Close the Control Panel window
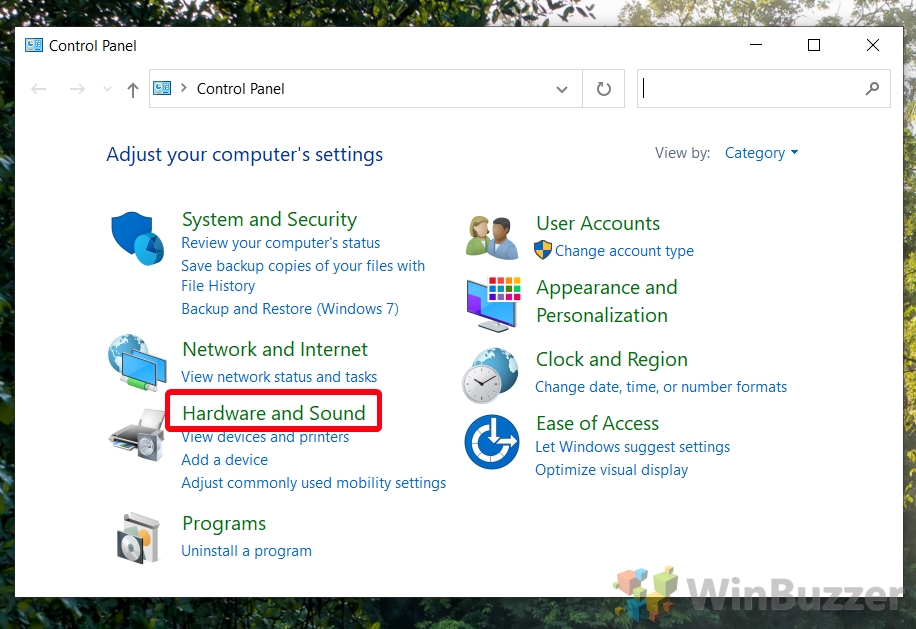916x629 pixels. 873,45
